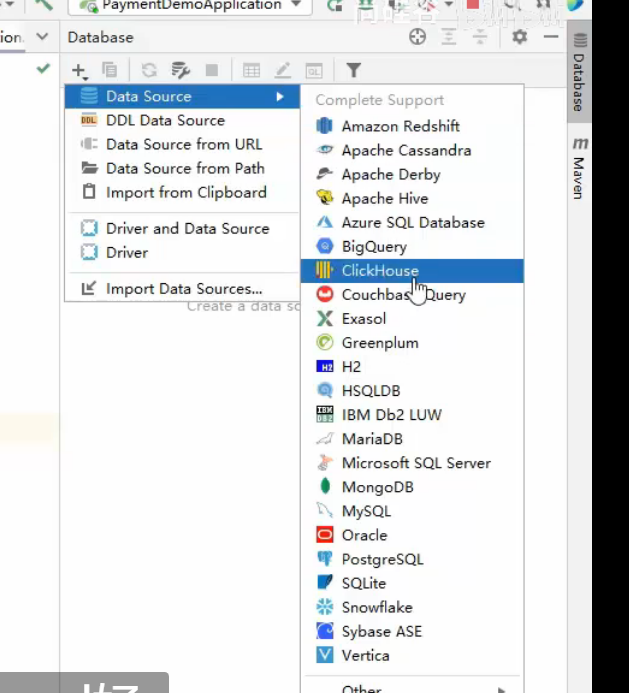Select H2 data source
This screenshot has height=693, width=629.
click(x=412, y=367)
